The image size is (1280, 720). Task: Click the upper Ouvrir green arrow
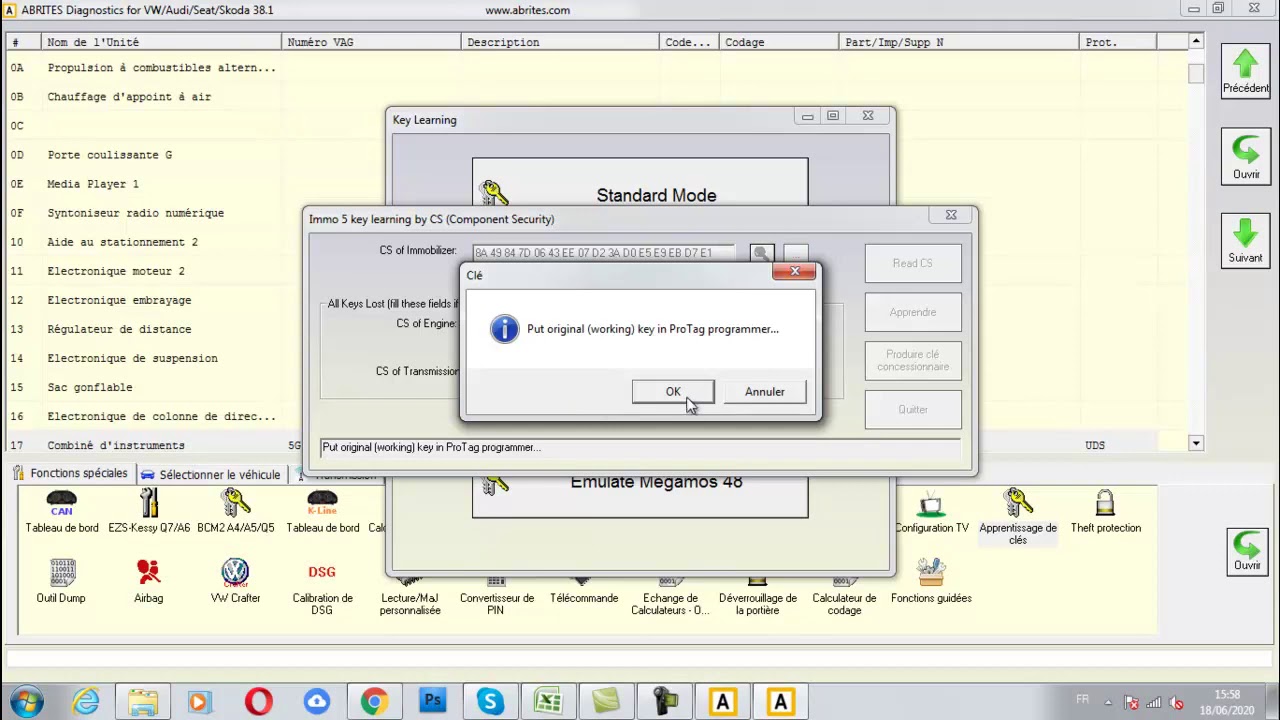(1245, 158)
